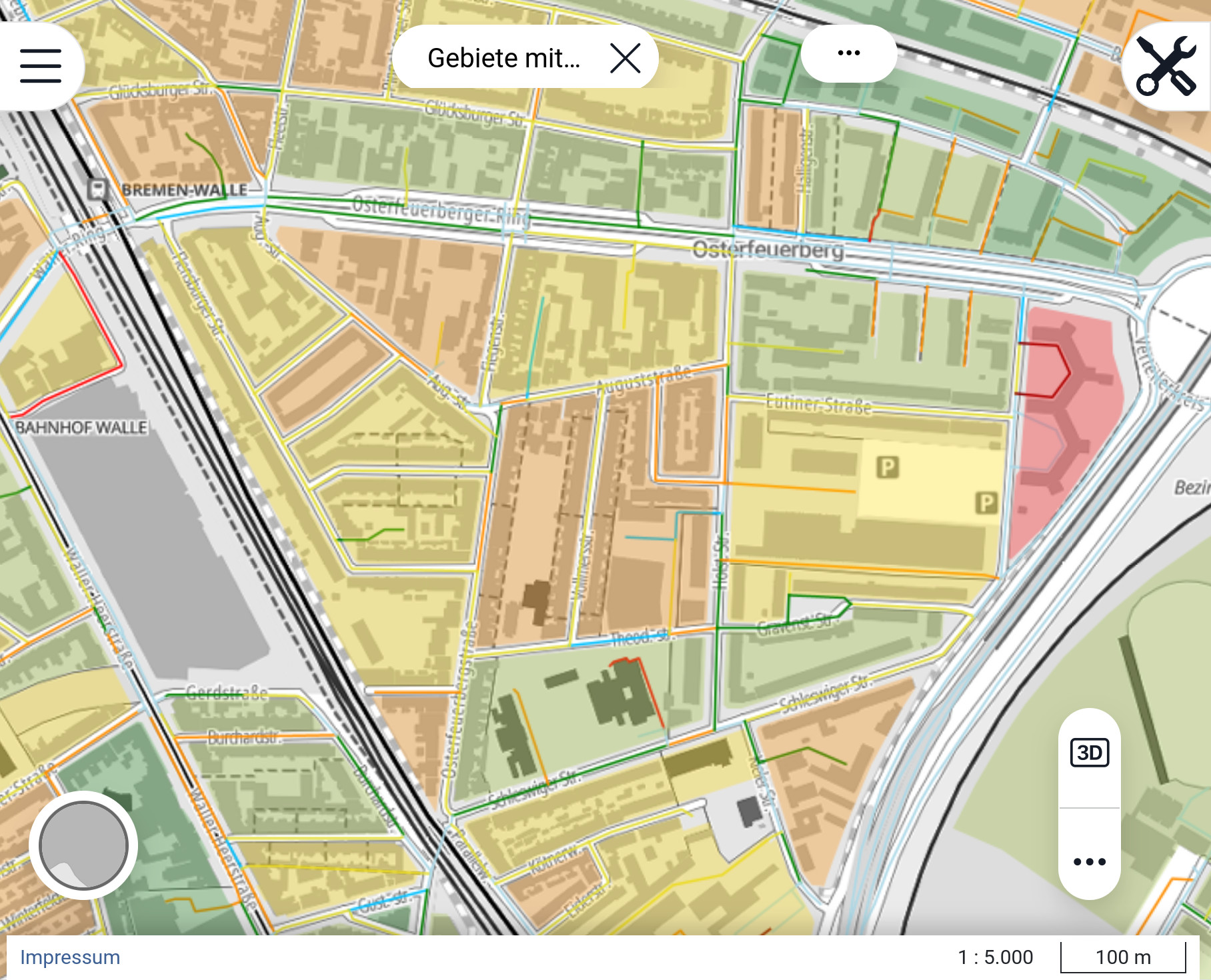This screenshot has height=980, width=1211.
Task: Click the Bremen-Walle train station icon
Action: tap(97, 189)
